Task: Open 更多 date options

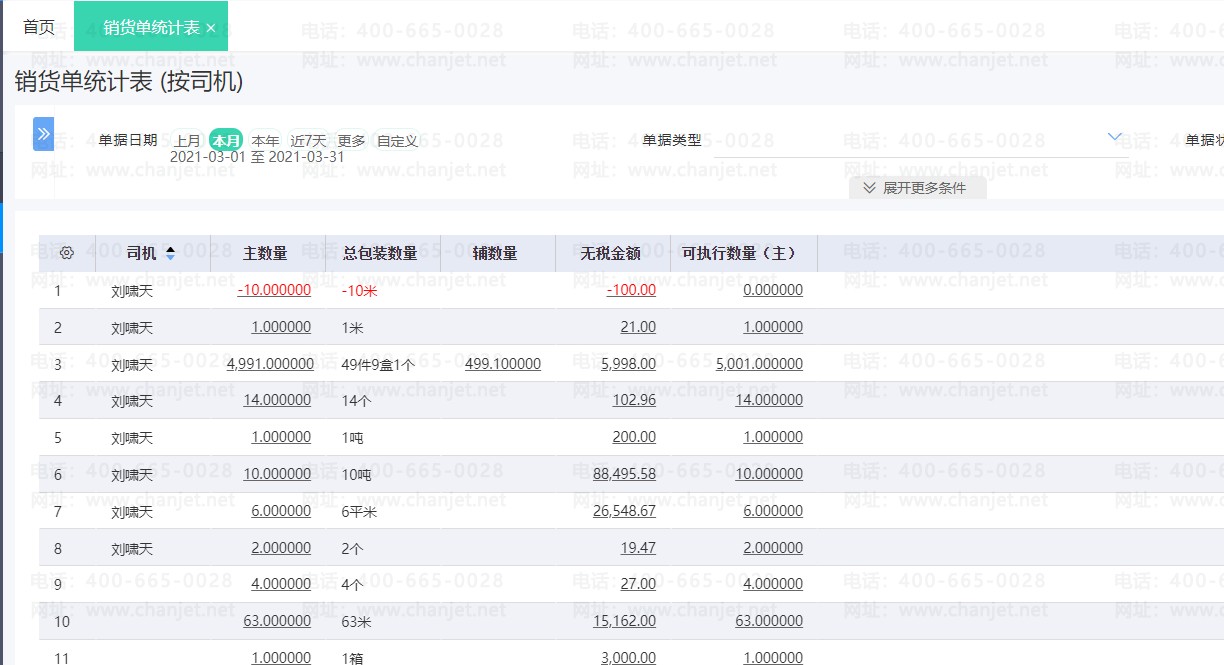Action: click(351, 140)
